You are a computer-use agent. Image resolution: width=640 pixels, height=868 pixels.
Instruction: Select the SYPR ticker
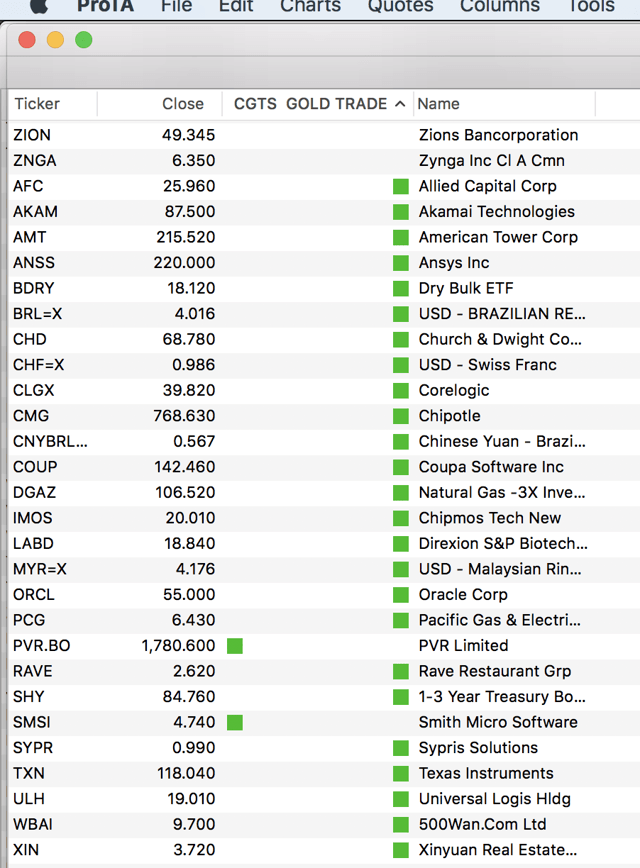(x=33, y=748)
